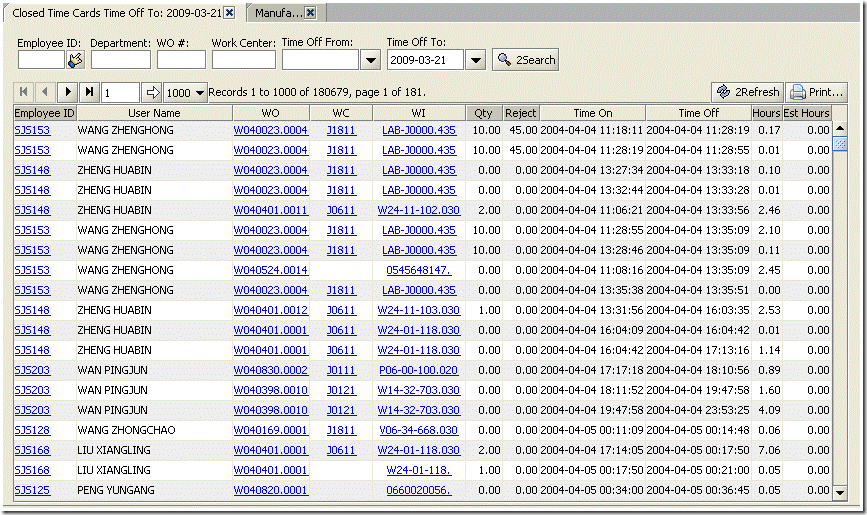This screenshot has width=867, height=515.
Task: Sort by the Qty column header
Action: click(x=483, y=113)
